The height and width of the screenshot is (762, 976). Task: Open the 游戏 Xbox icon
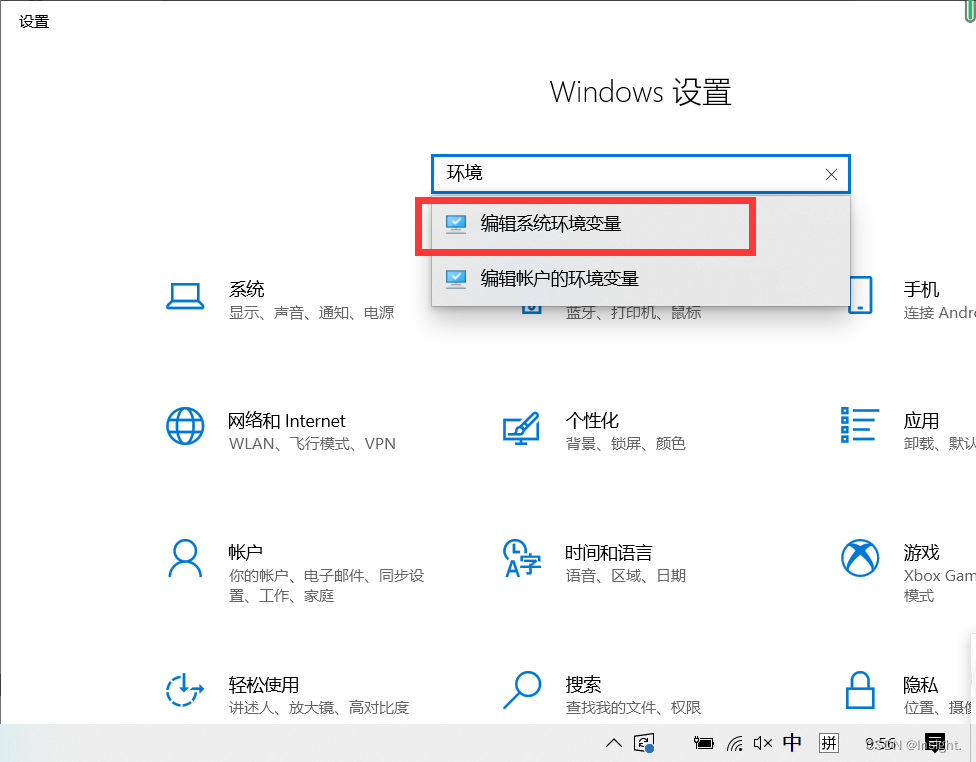click(x=860, y=558)
